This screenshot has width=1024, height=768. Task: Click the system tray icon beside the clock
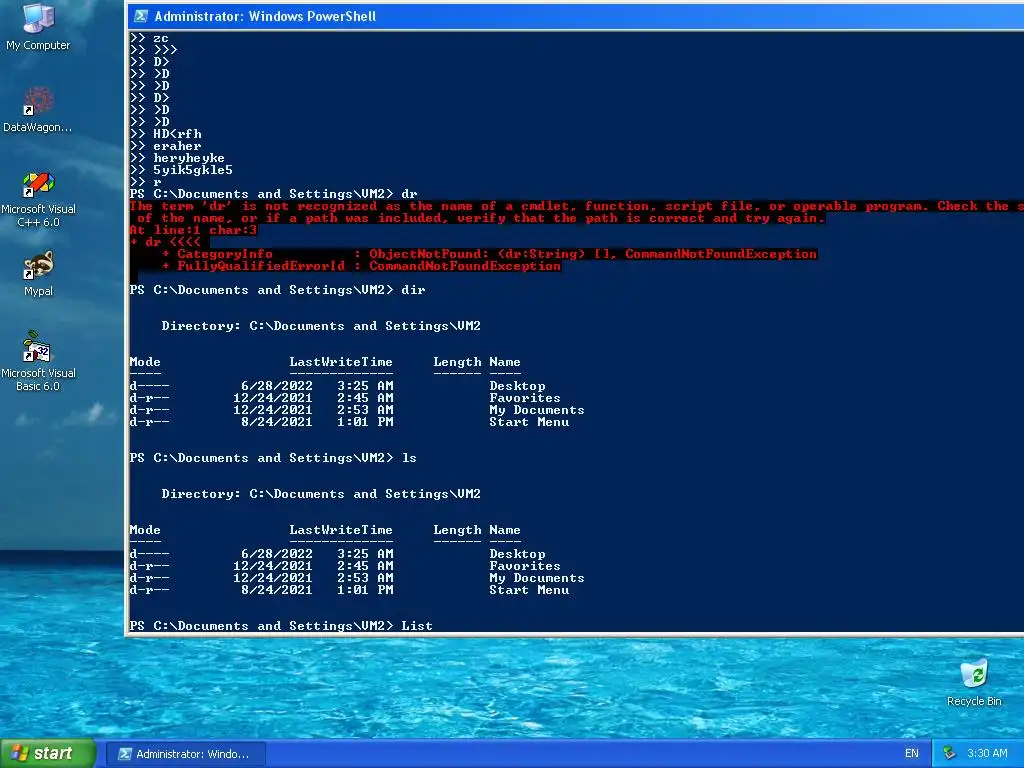tap(950, 754)
